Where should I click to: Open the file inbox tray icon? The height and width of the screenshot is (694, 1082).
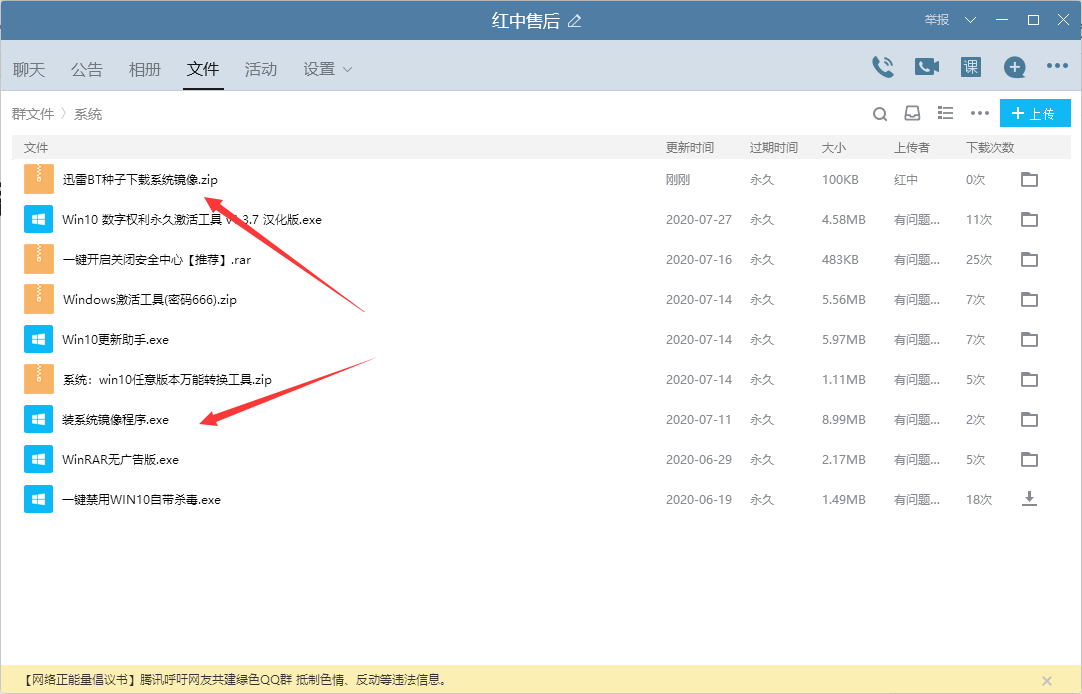coord(912,113)
